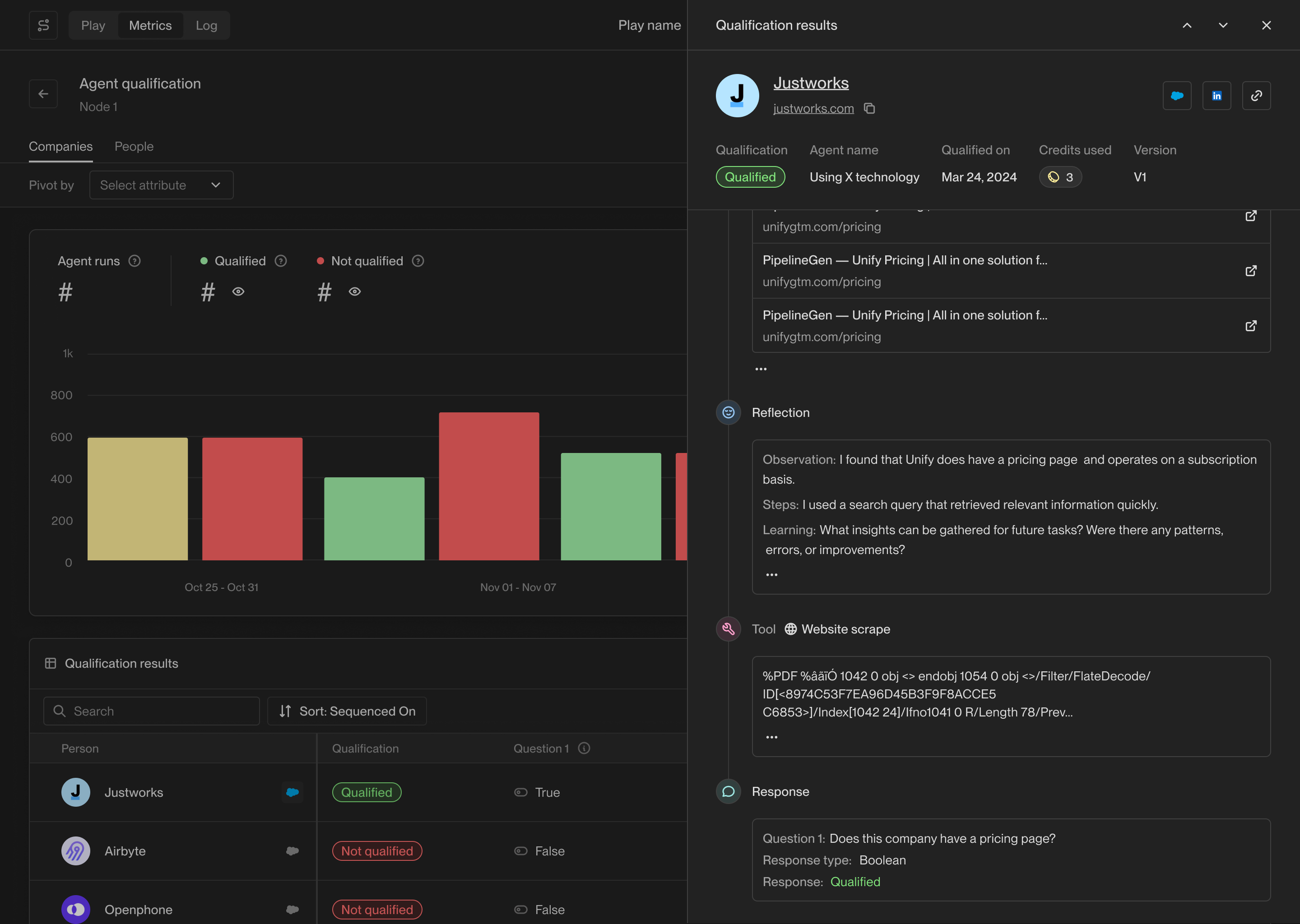Click the Agent runs help icon
The image size is (1300, 924).
(135, 261)
